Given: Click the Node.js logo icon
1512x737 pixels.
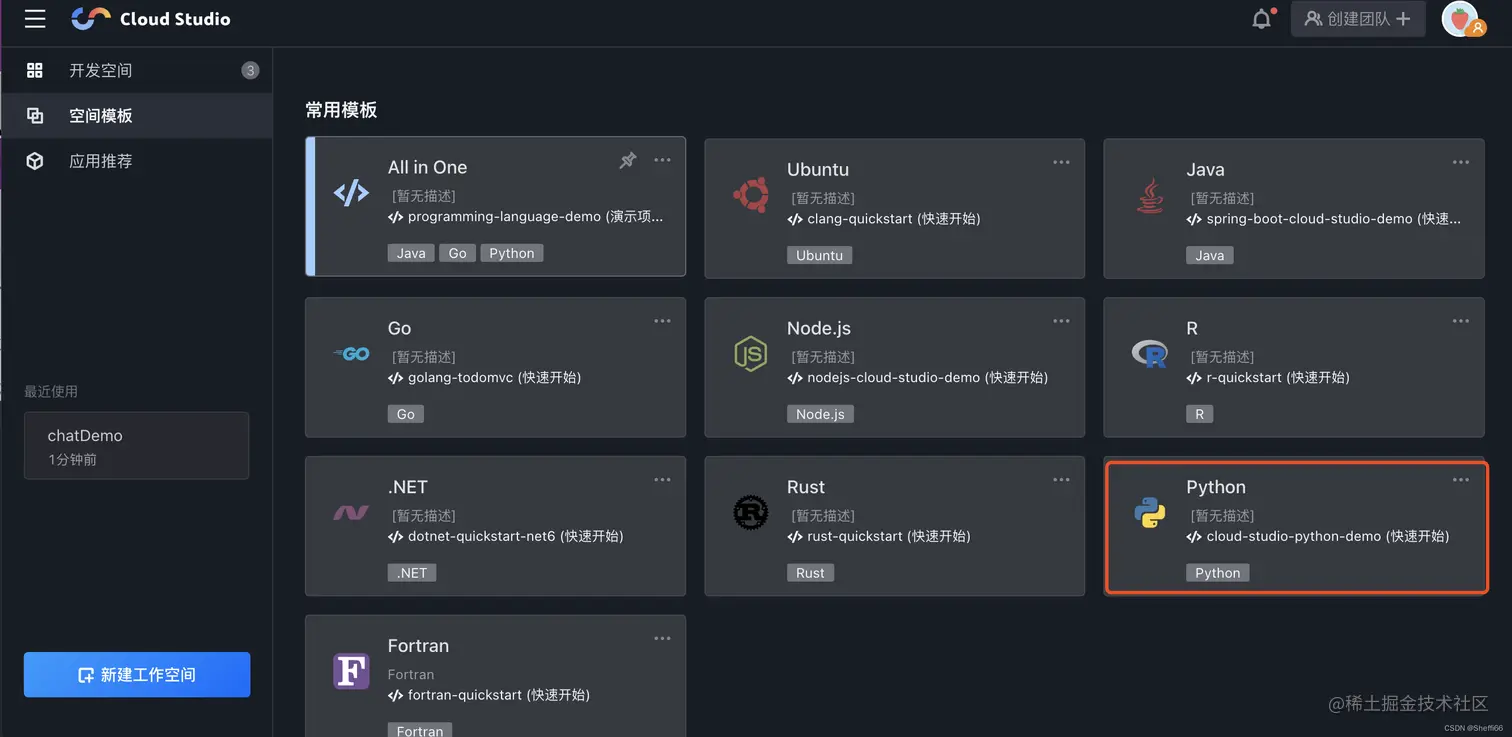Looking at the screenshot, I should coord(750,353).
